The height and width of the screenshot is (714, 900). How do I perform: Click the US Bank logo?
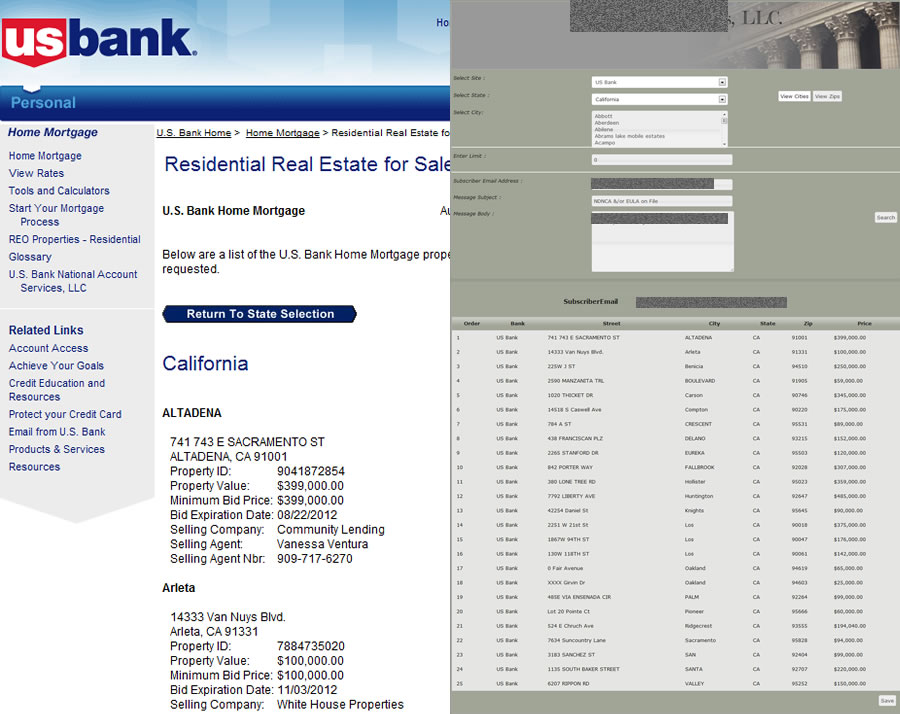(99, 41)
